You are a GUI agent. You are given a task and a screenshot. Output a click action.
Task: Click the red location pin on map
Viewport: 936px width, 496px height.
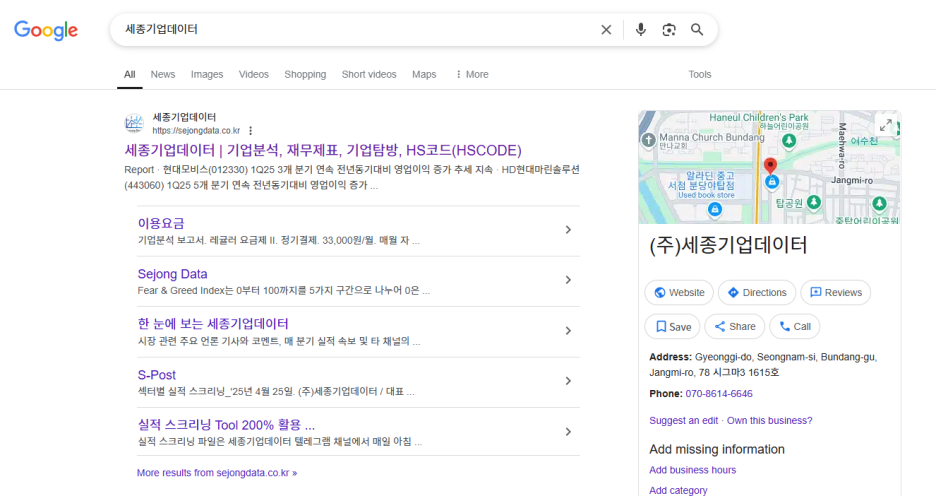point(771,165)
